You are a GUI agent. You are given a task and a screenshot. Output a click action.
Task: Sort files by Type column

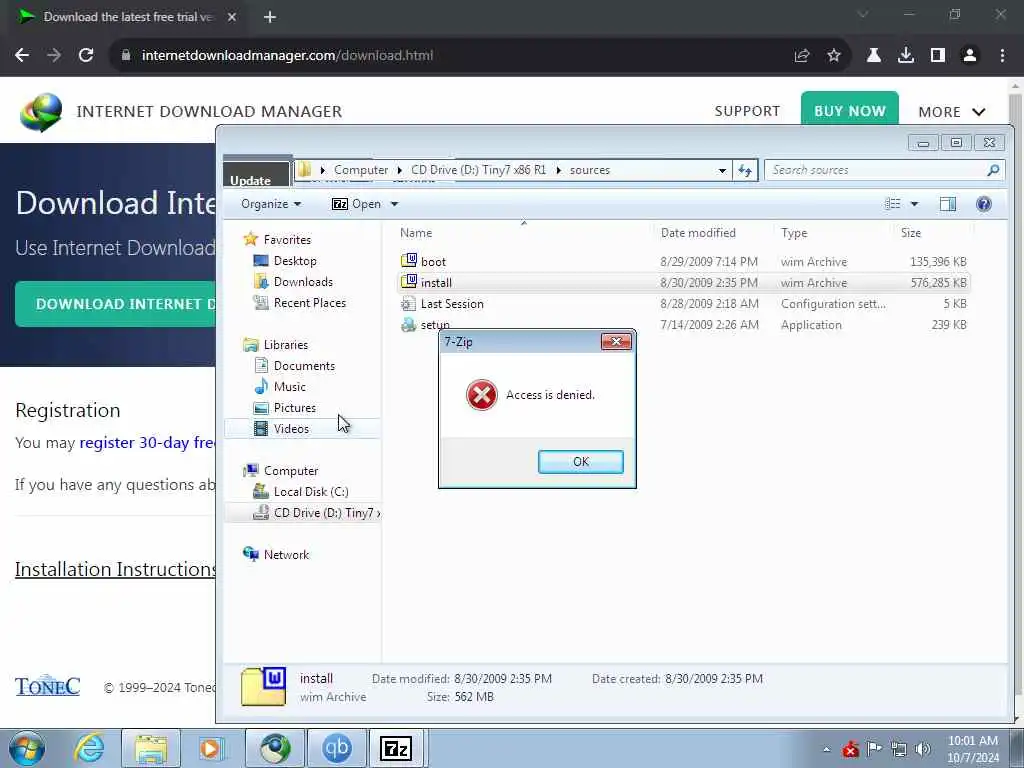(x=794, y=233)
